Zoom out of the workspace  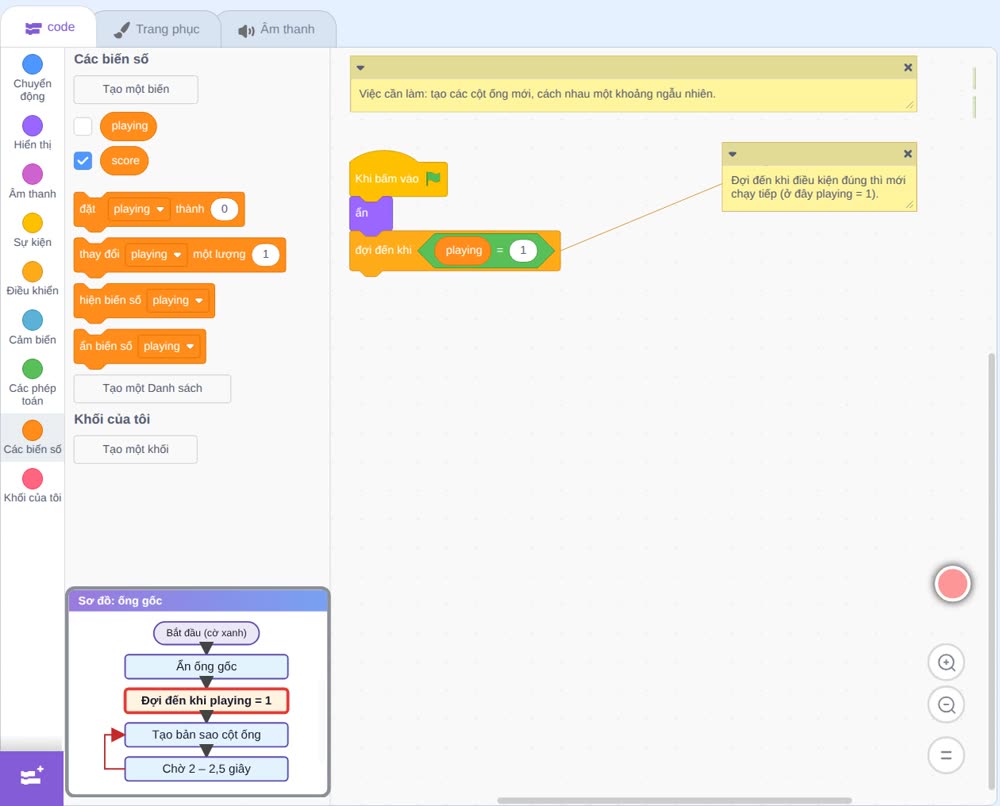(x=946, y=705)
